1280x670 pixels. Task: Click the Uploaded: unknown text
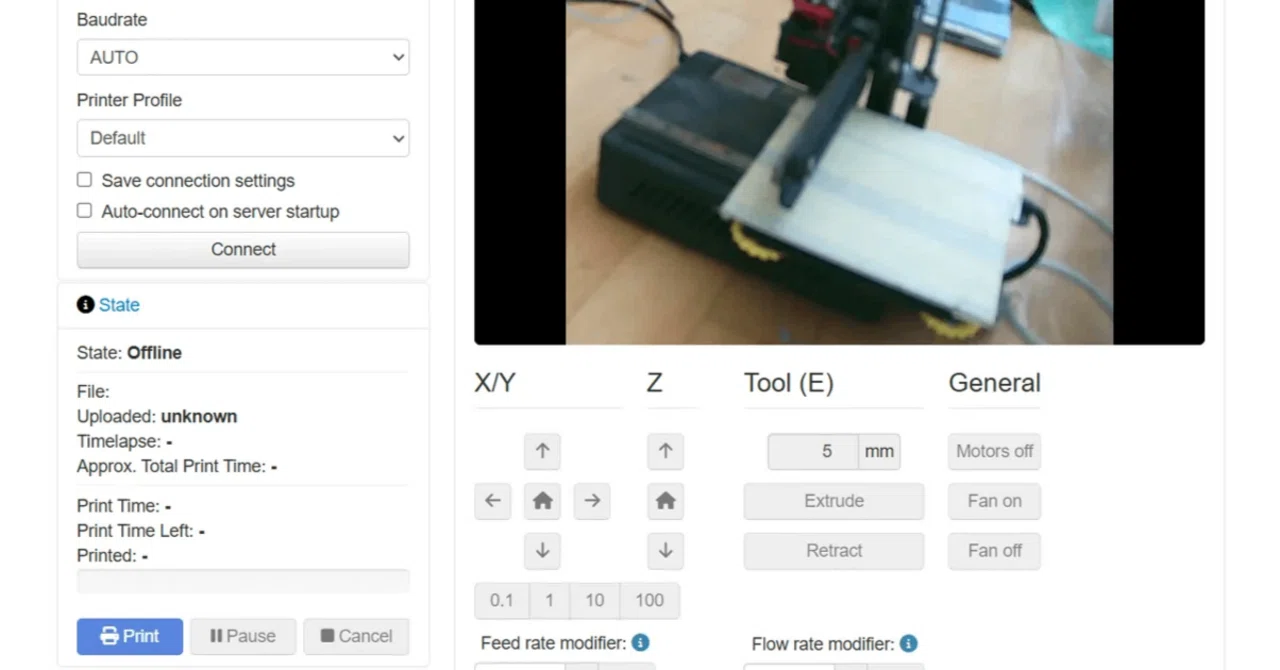[157, 416]
